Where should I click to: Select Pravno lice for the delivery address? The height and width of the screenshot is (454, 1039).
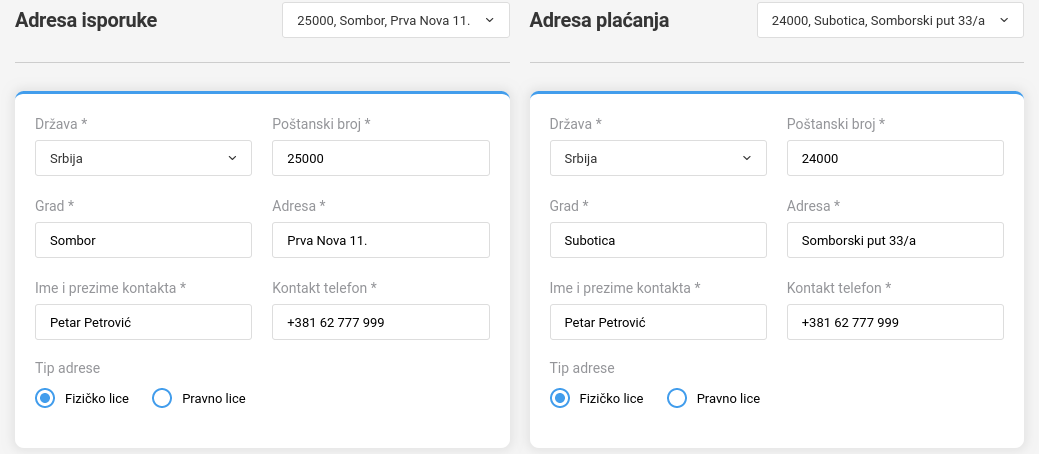pos(162,398)
